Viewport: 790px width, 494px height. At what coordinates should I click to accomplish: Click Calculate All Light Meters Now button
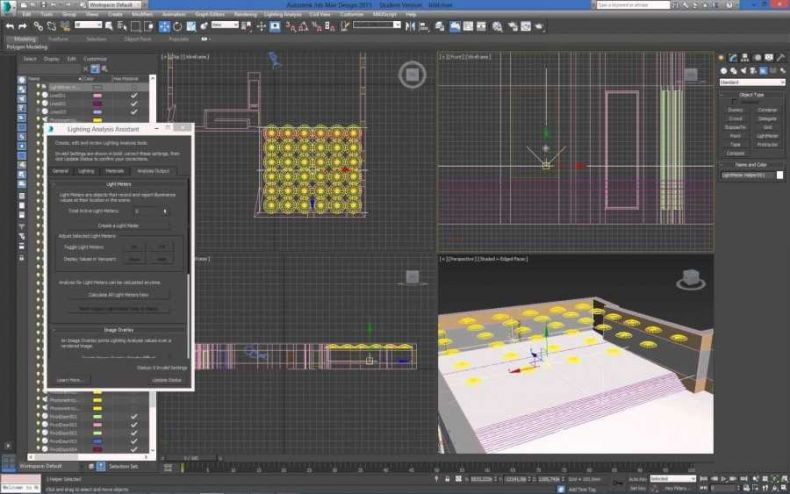(118, 295)
